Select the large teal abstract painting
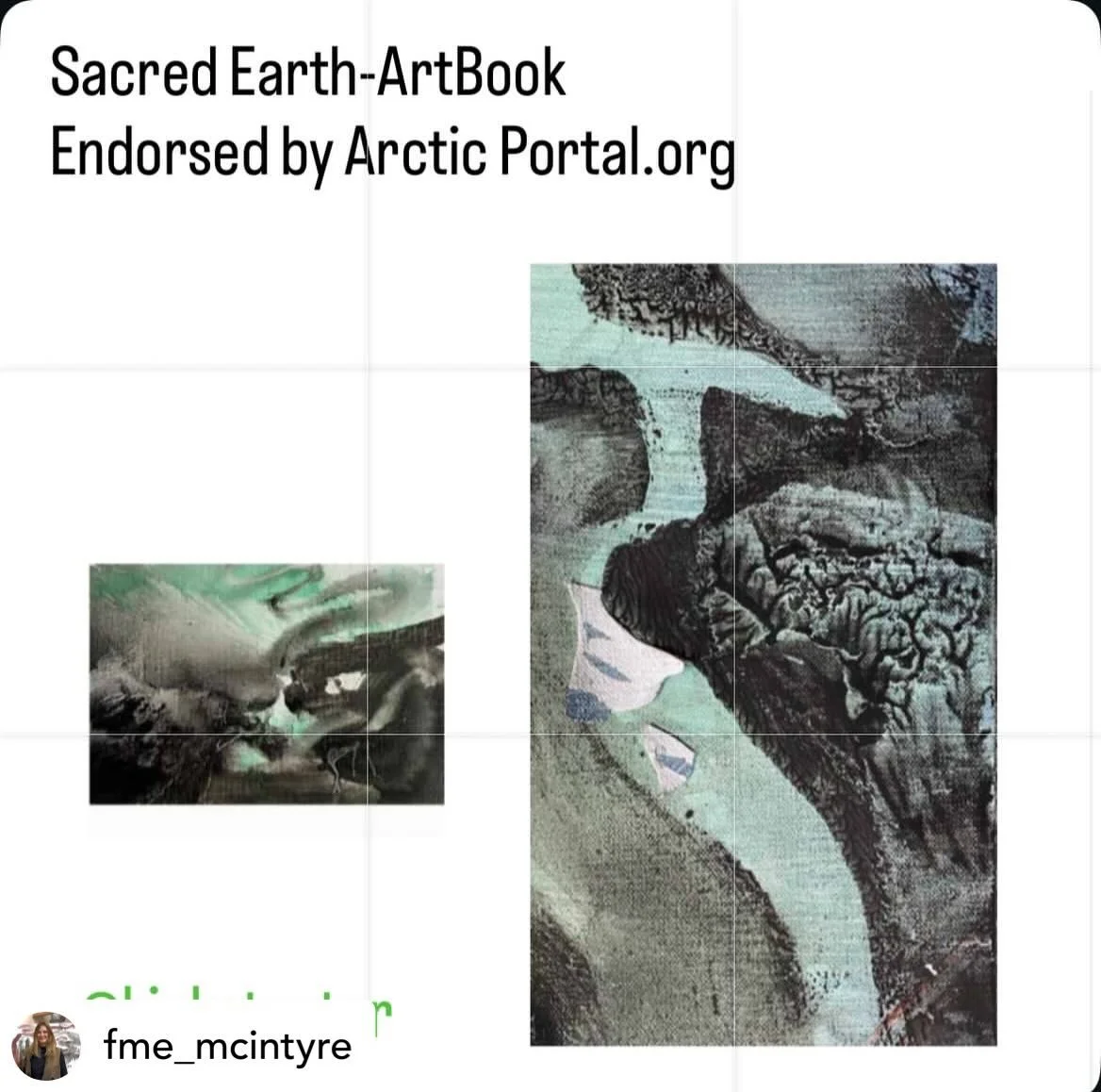1101x1092 pixels. pyautogui.click(x=764, y=654)
